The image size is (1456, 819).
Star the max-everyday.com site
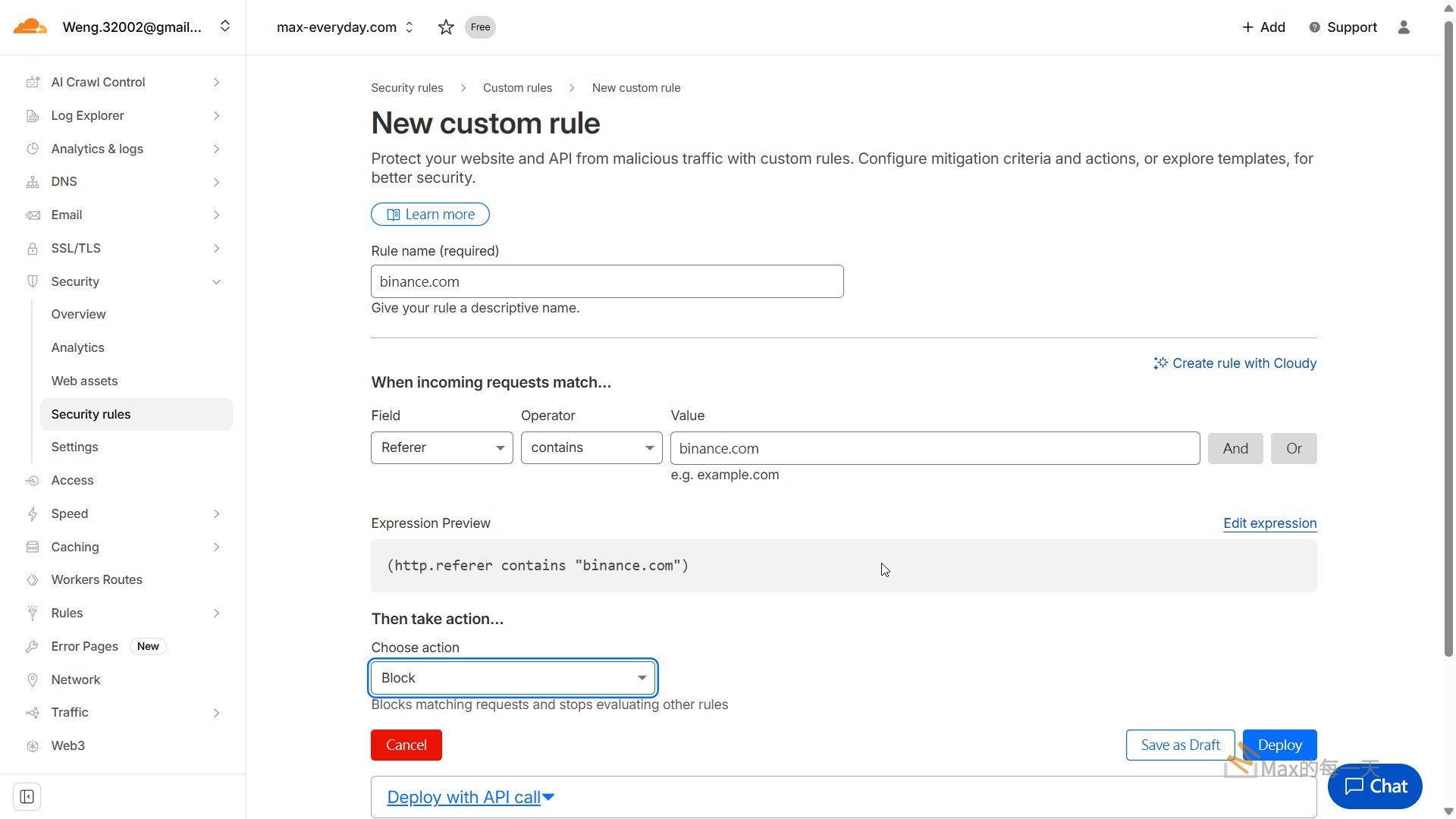446,27
